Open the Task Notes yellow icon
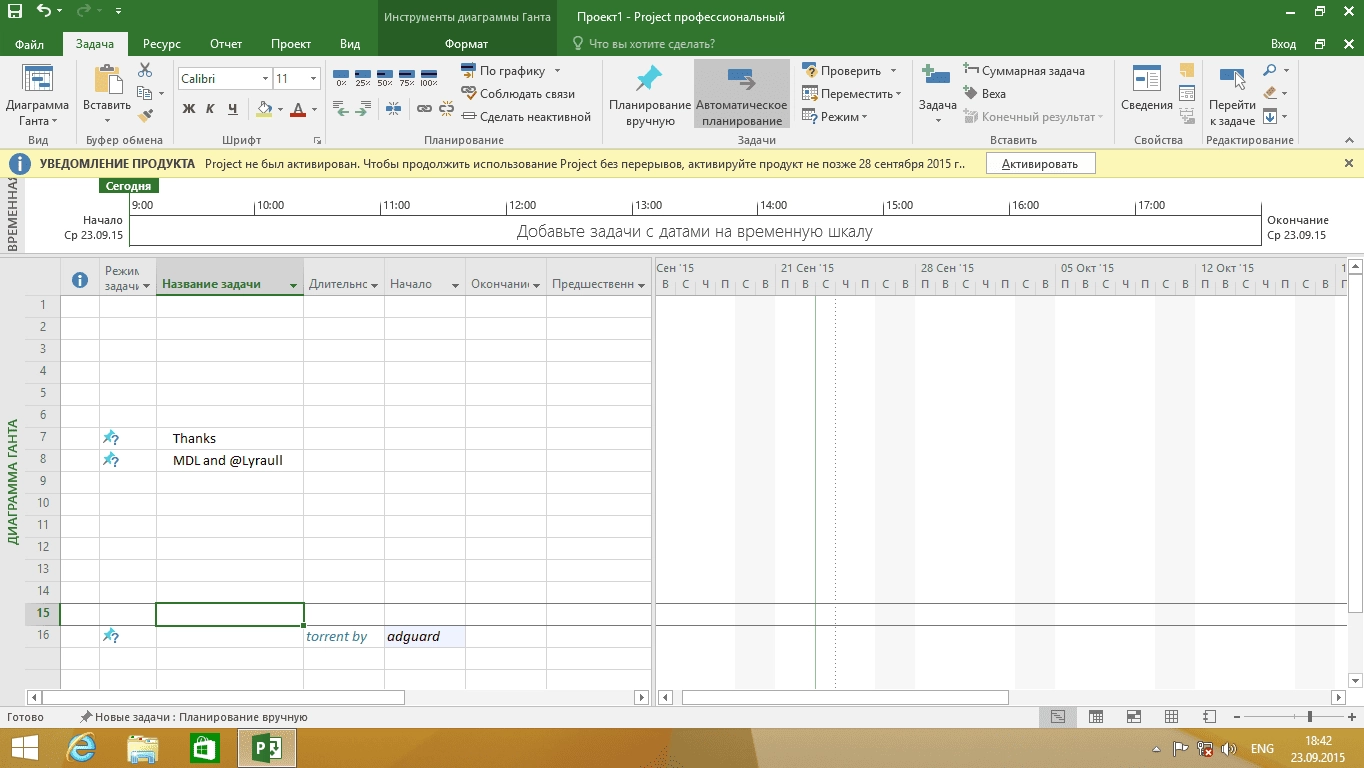Viewport: 1364px width, 768px height. point(1187,71)
